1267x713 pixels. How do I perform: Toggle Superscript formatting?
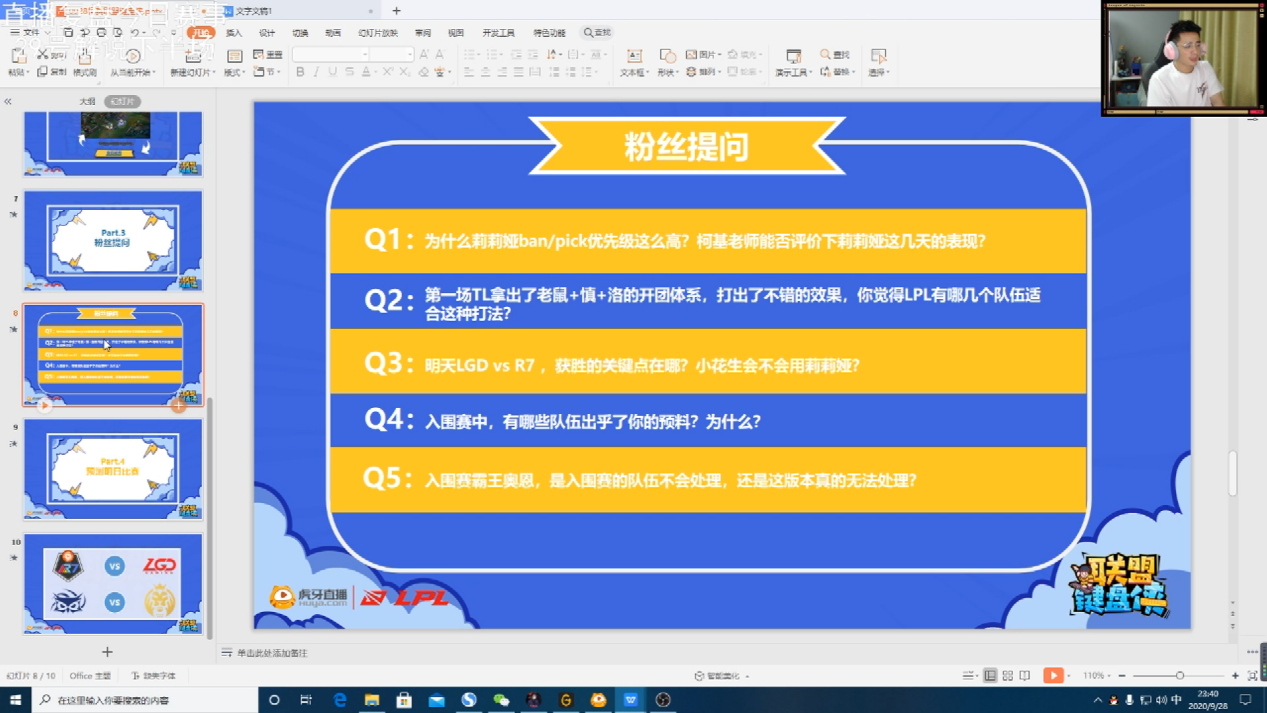coord(388,72)
